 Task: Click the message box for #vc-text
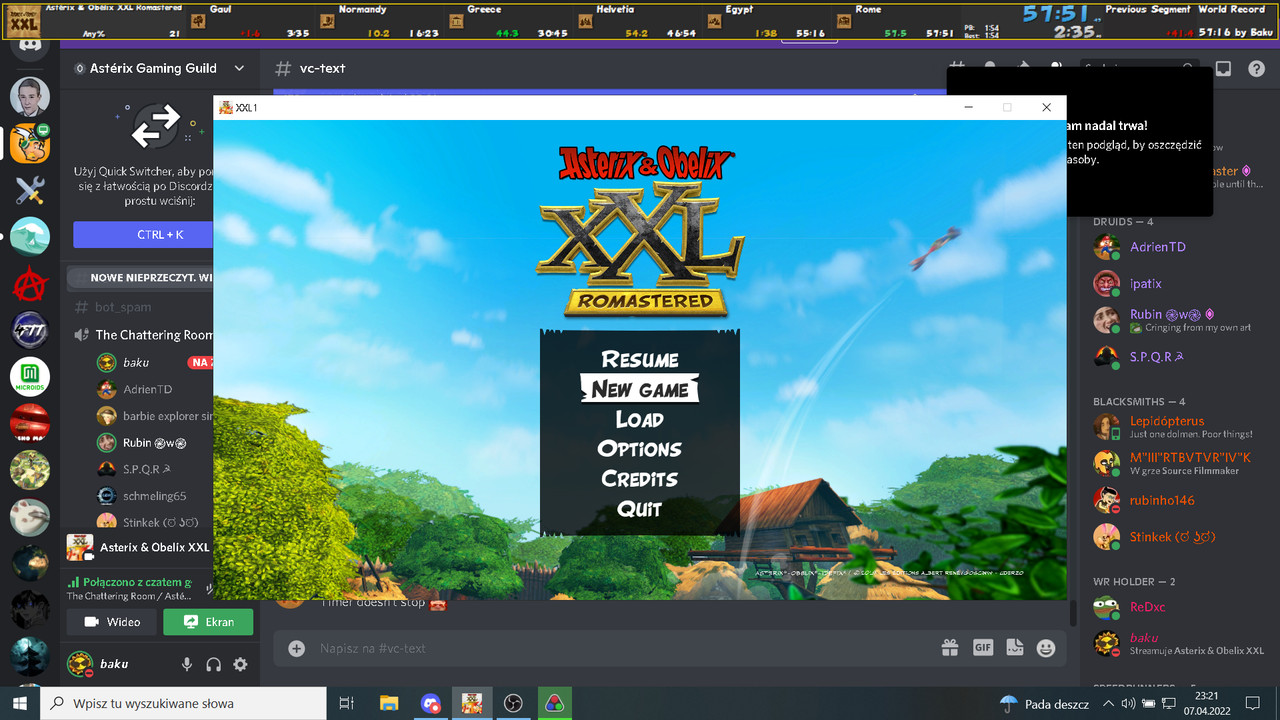tap(620, 648)
